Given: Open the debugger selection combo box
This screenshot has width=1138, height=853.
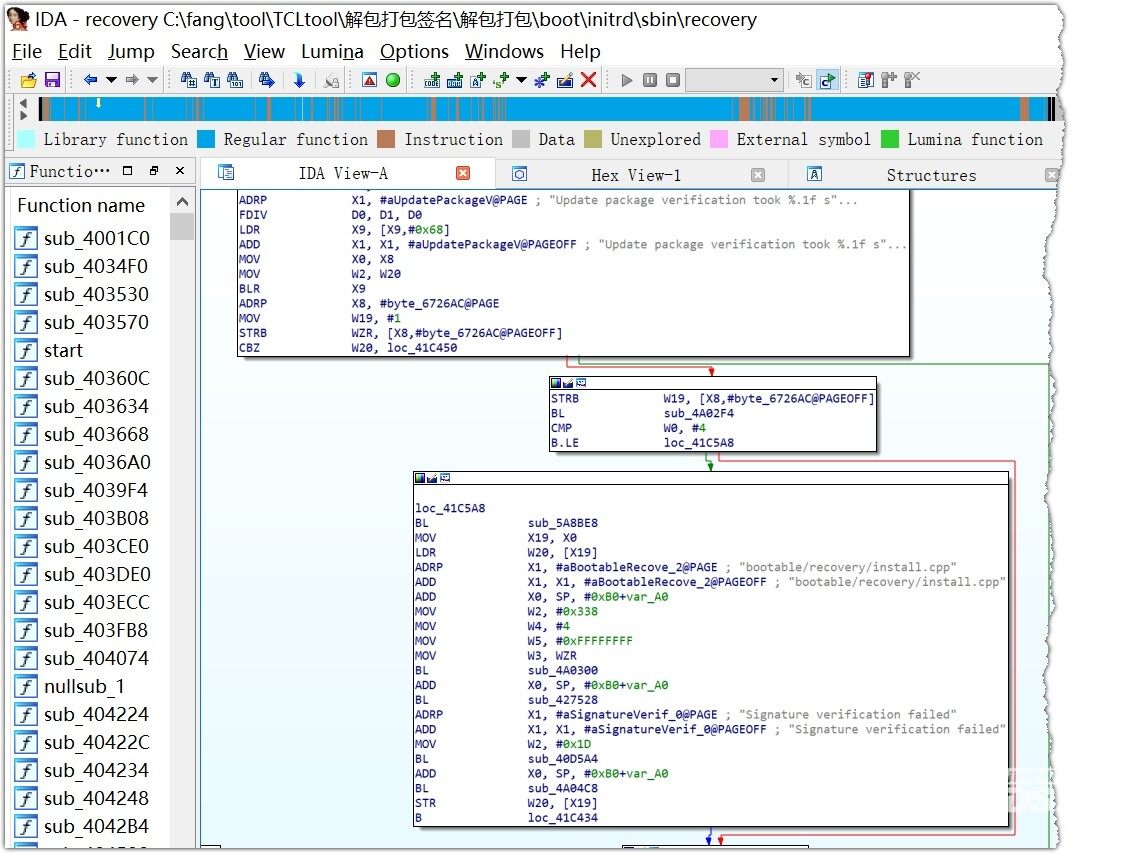Looking at the screenshot, I should (x=734, y=80).
